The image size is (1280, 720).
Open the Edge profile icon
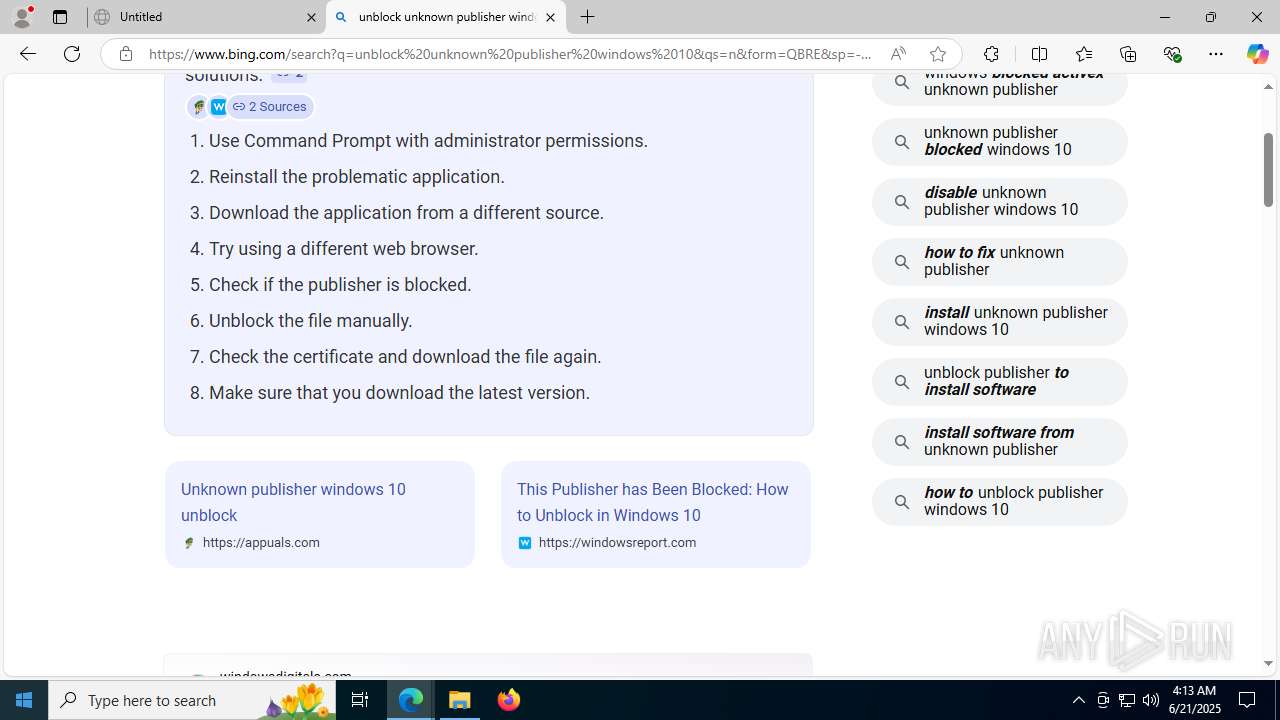point(22,17)
